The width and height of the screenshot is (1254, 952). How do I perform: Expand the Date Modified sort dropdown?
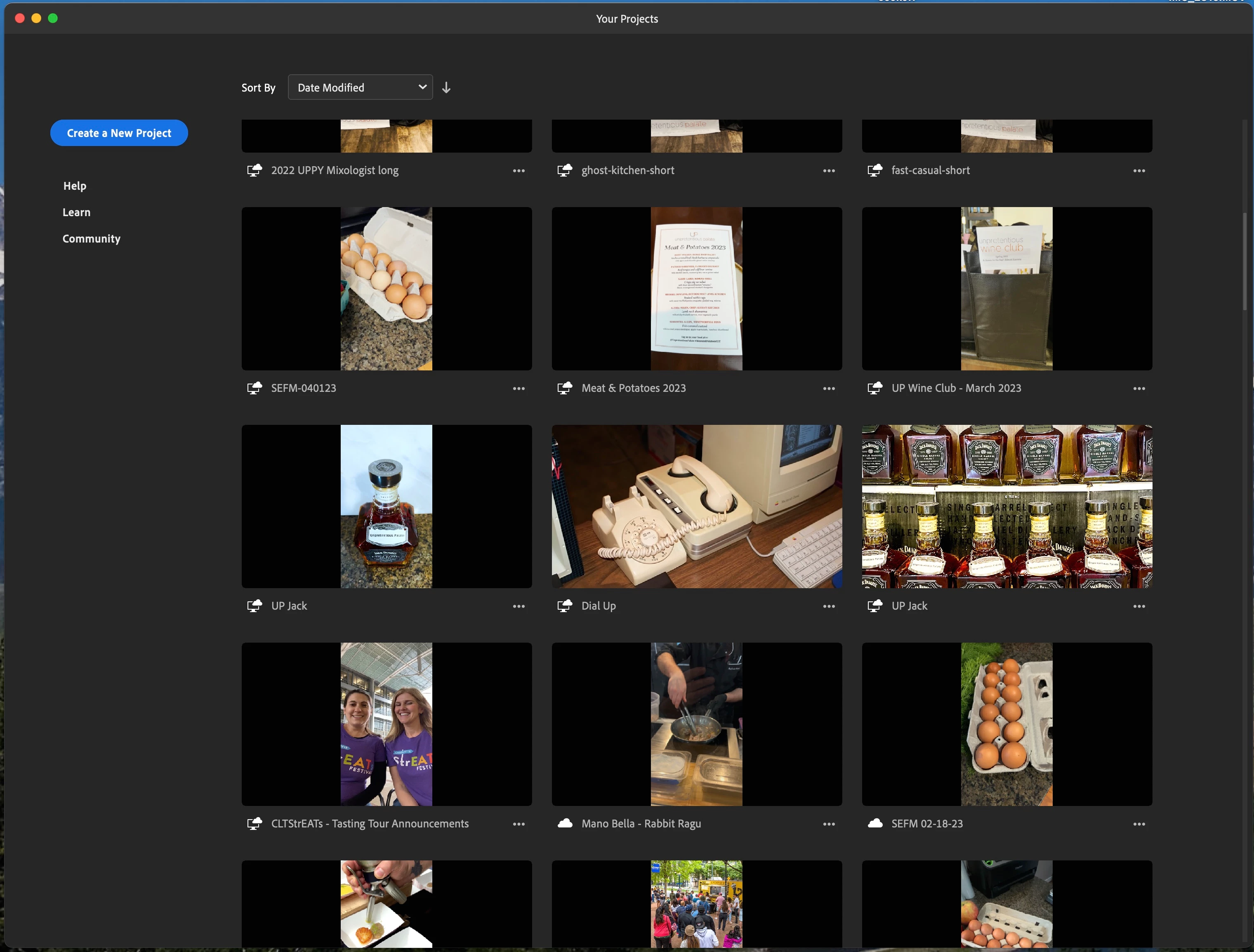(x=360, y=87)
